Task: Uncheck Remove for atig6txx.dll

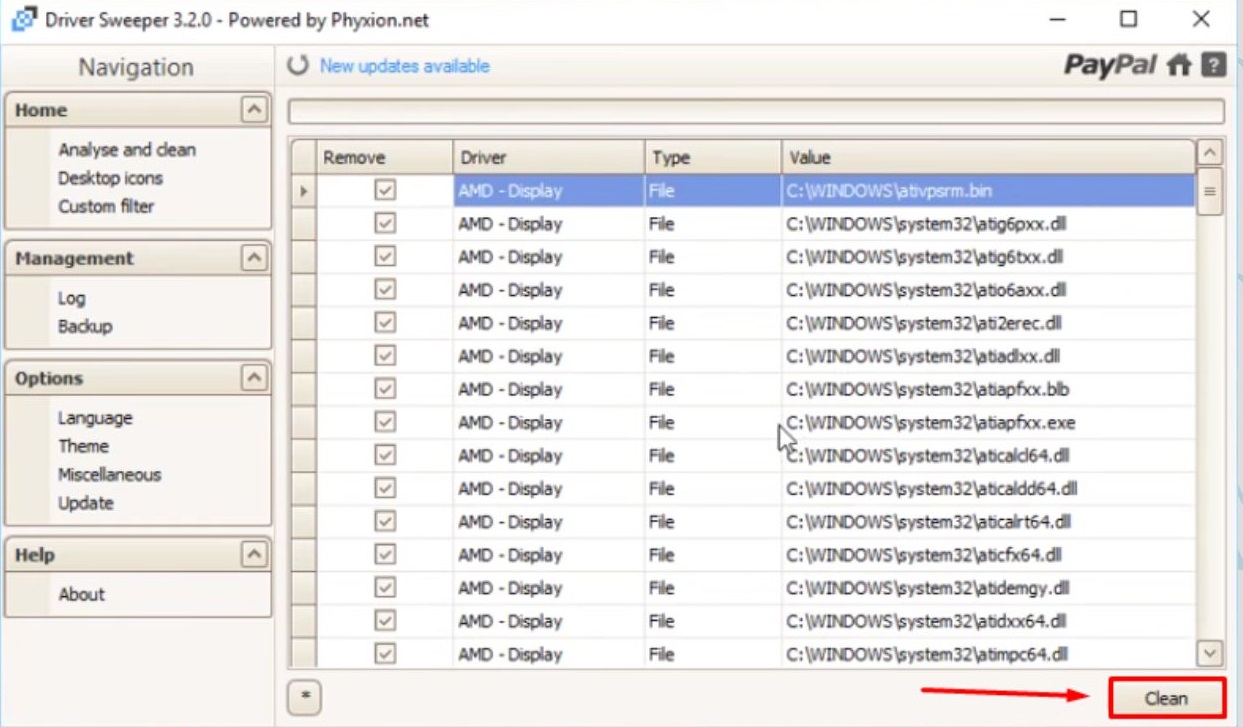Action: coord(385,256)
